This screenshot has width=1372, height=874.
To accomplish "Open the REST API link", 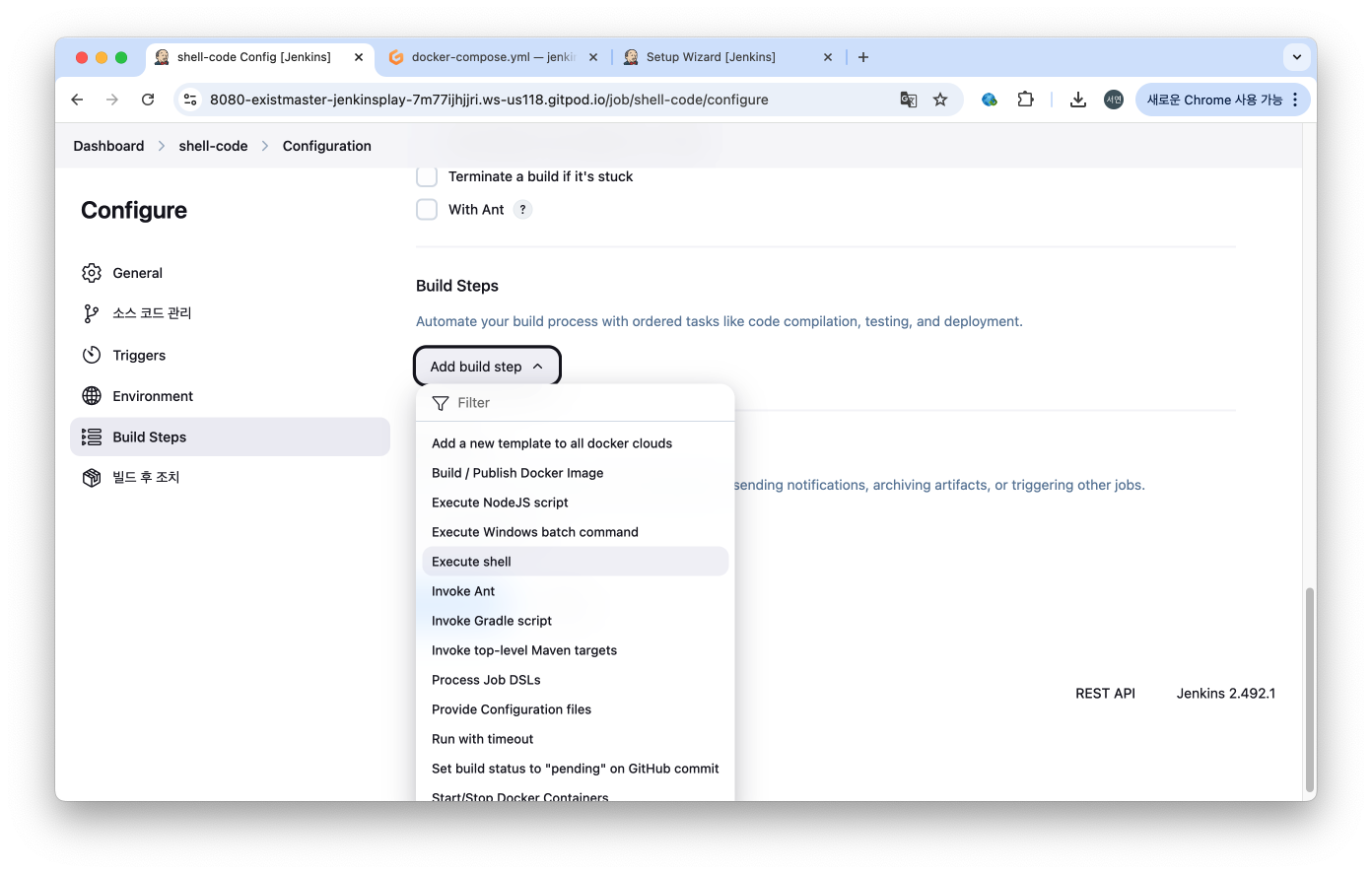I will (1105, 694).
